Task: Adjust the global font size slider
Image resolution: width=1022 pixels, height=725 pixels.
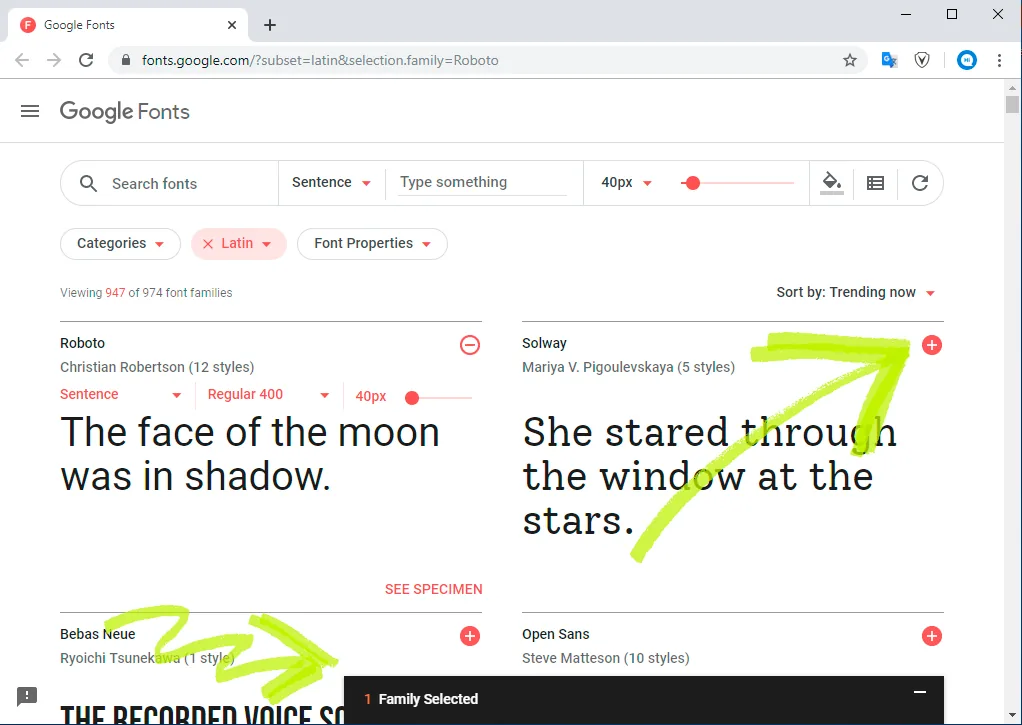Action: click(x=693, y=183)
